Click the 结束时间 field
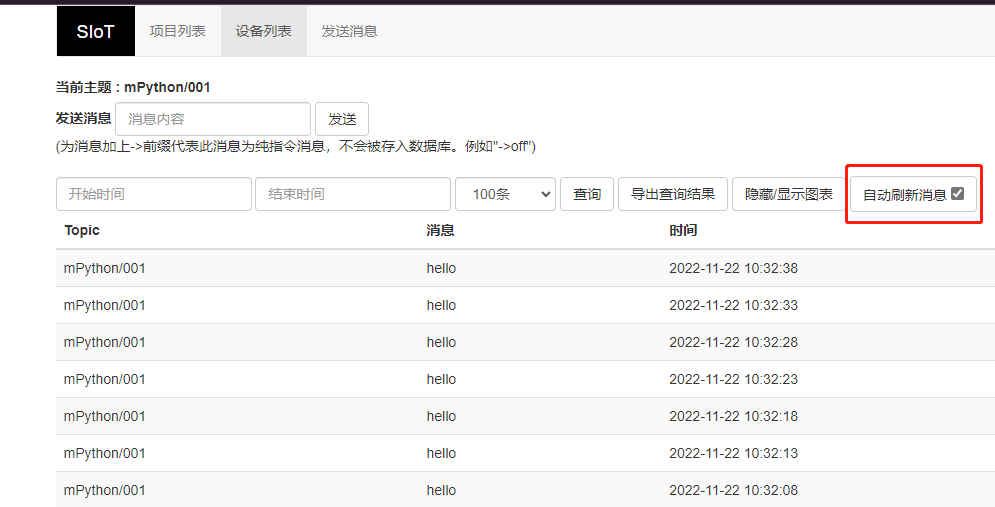995x507 pixels. point(353,194)
